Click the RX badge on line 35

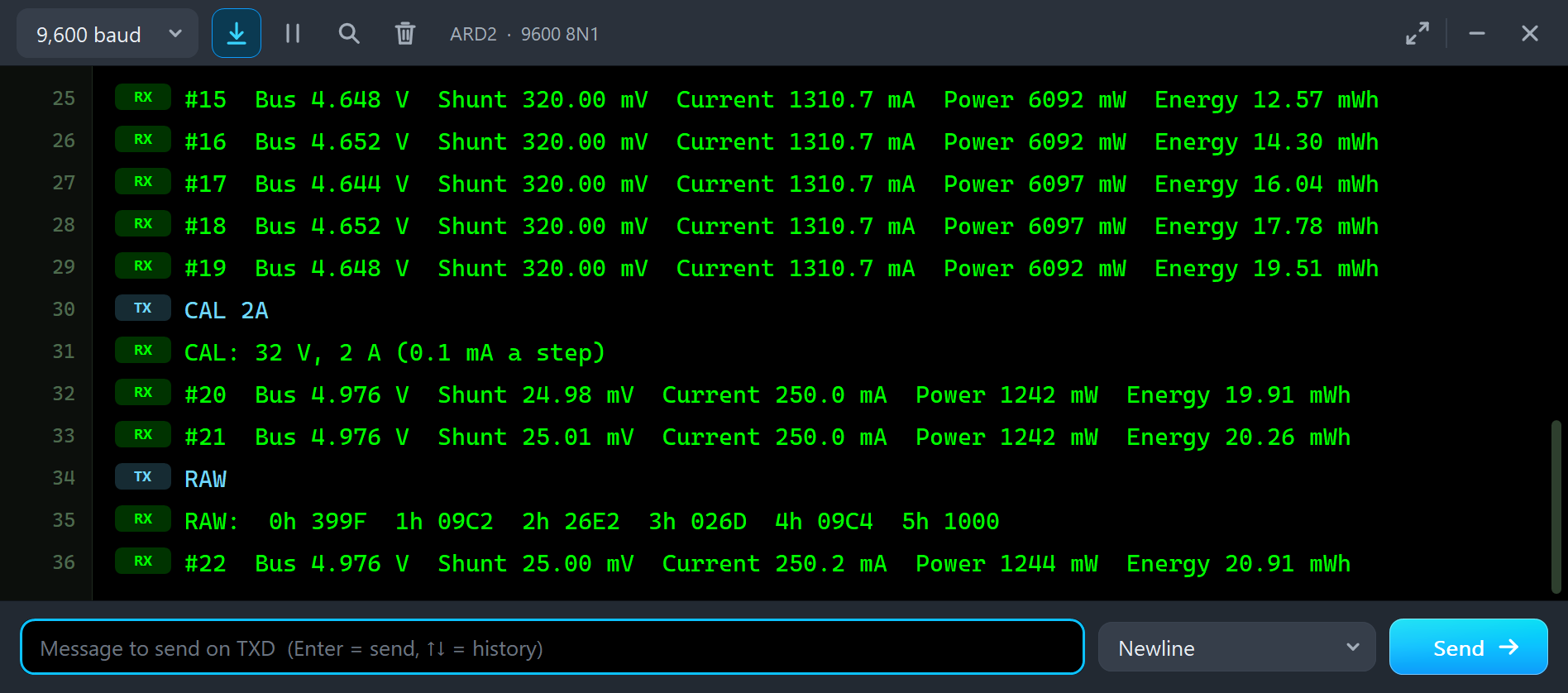(x=143, y=519)
